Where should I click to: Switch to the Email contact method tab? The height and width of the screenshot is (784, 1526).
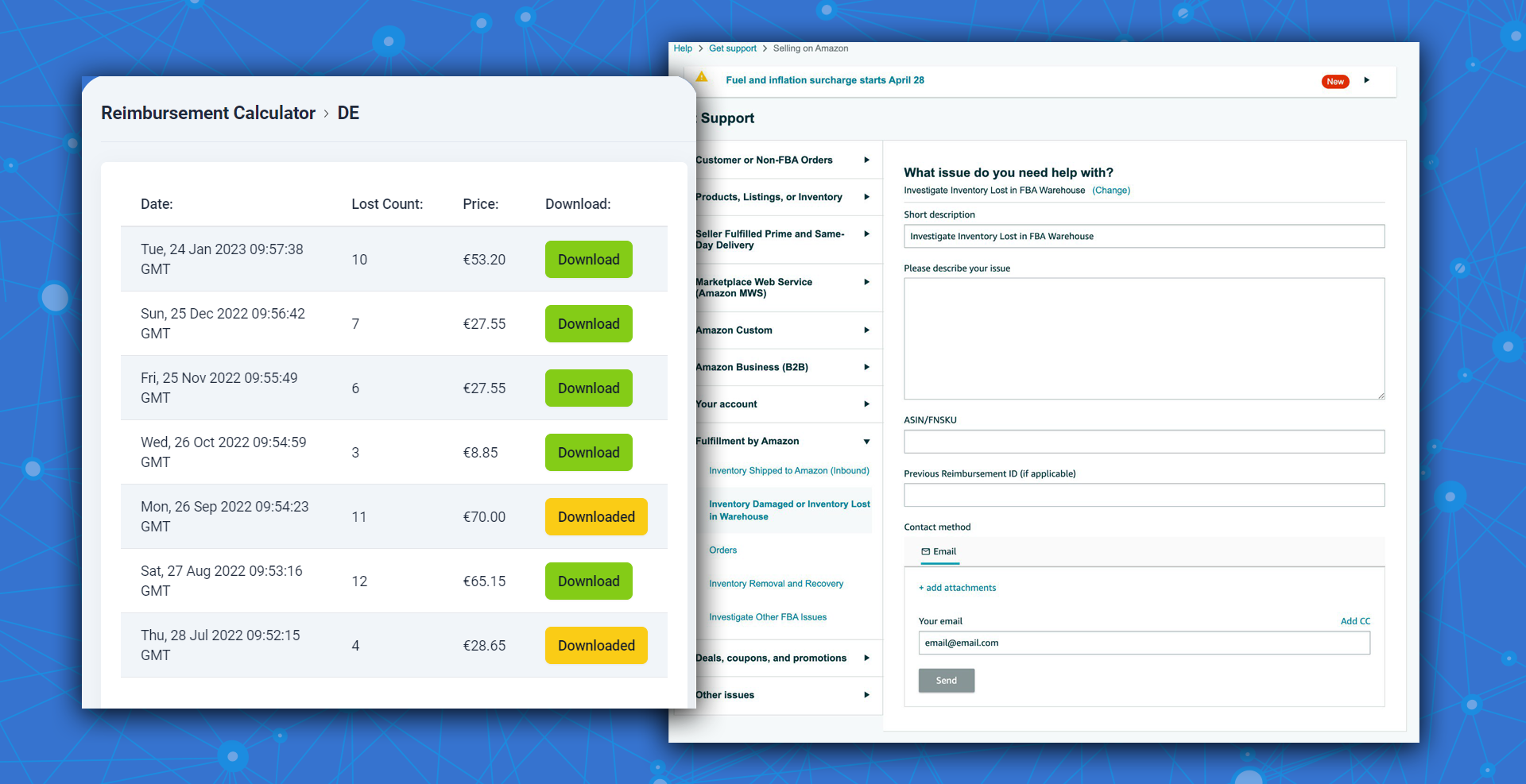tap(939, 551)
